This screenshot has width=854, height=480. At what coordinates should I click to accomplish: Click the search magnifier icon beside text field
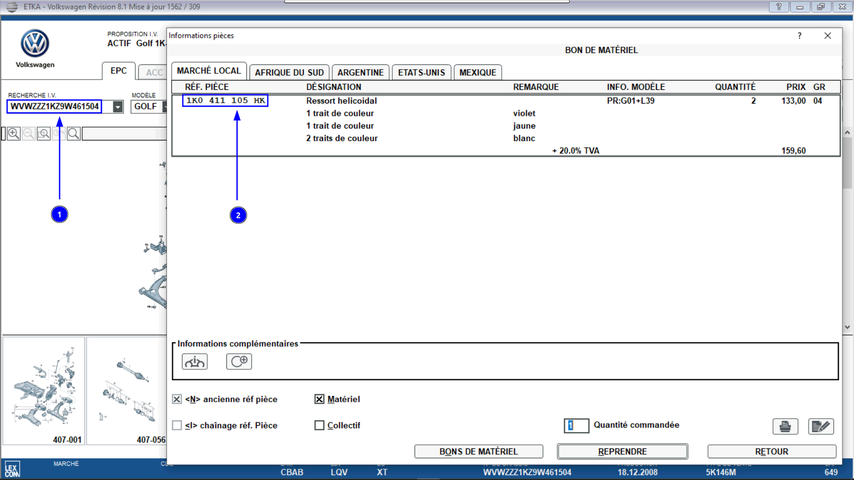point(74,133)
